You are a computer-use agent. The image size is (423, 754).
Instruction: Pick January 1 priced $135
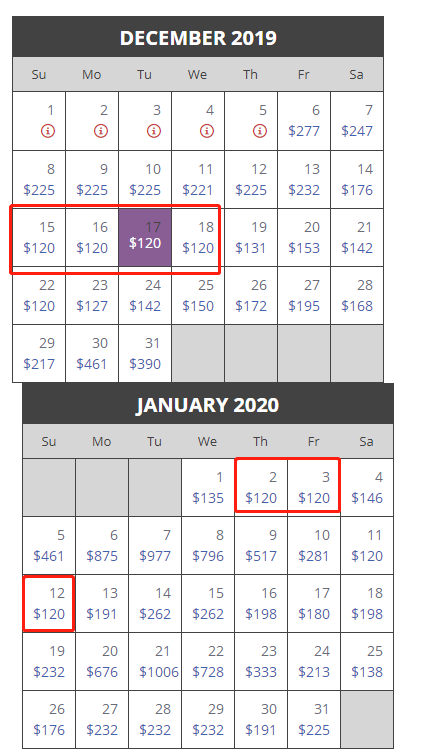tap(208, 488)
